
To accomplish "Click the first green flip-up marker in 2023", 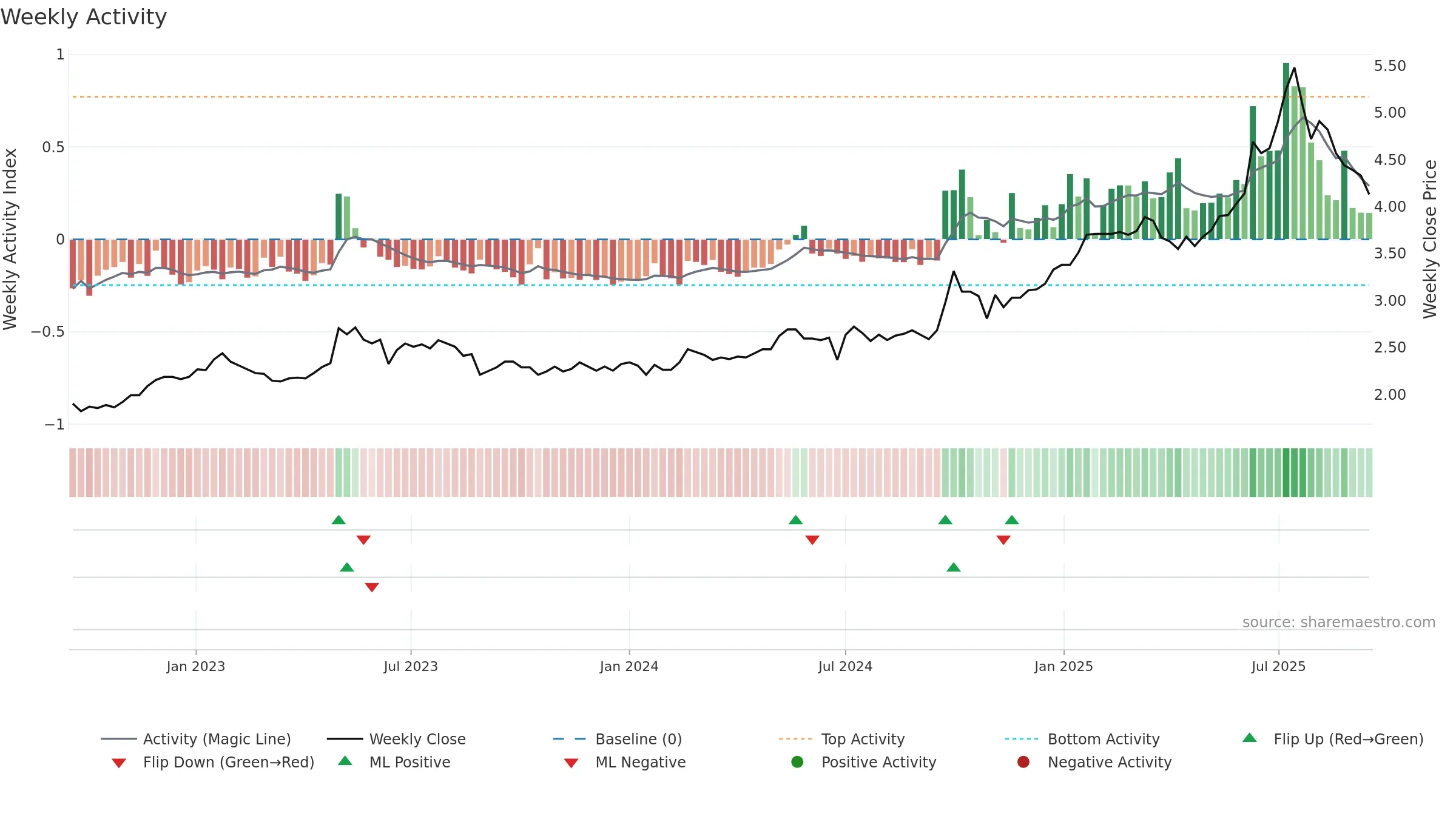I will (339, 520).
